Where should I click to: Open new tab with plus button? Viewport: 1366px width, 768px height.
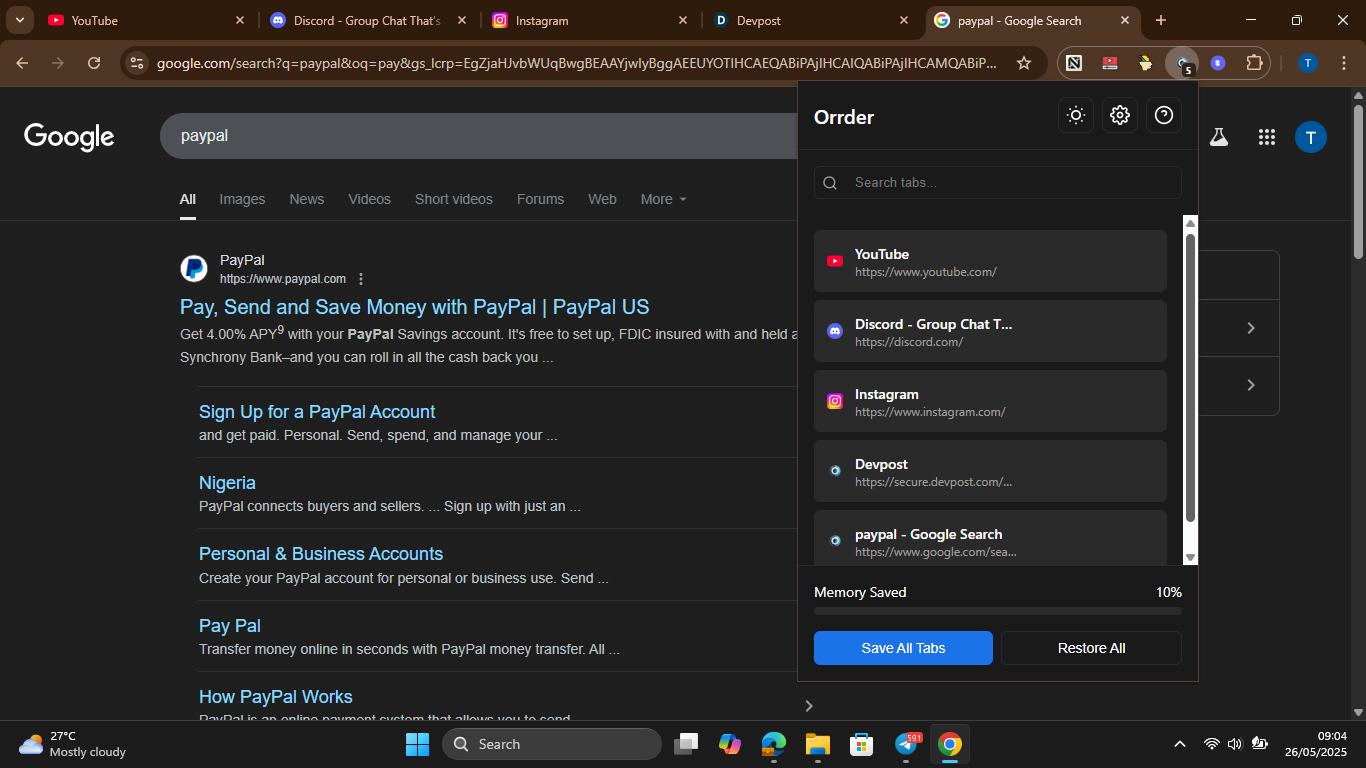click(1161, 20)
